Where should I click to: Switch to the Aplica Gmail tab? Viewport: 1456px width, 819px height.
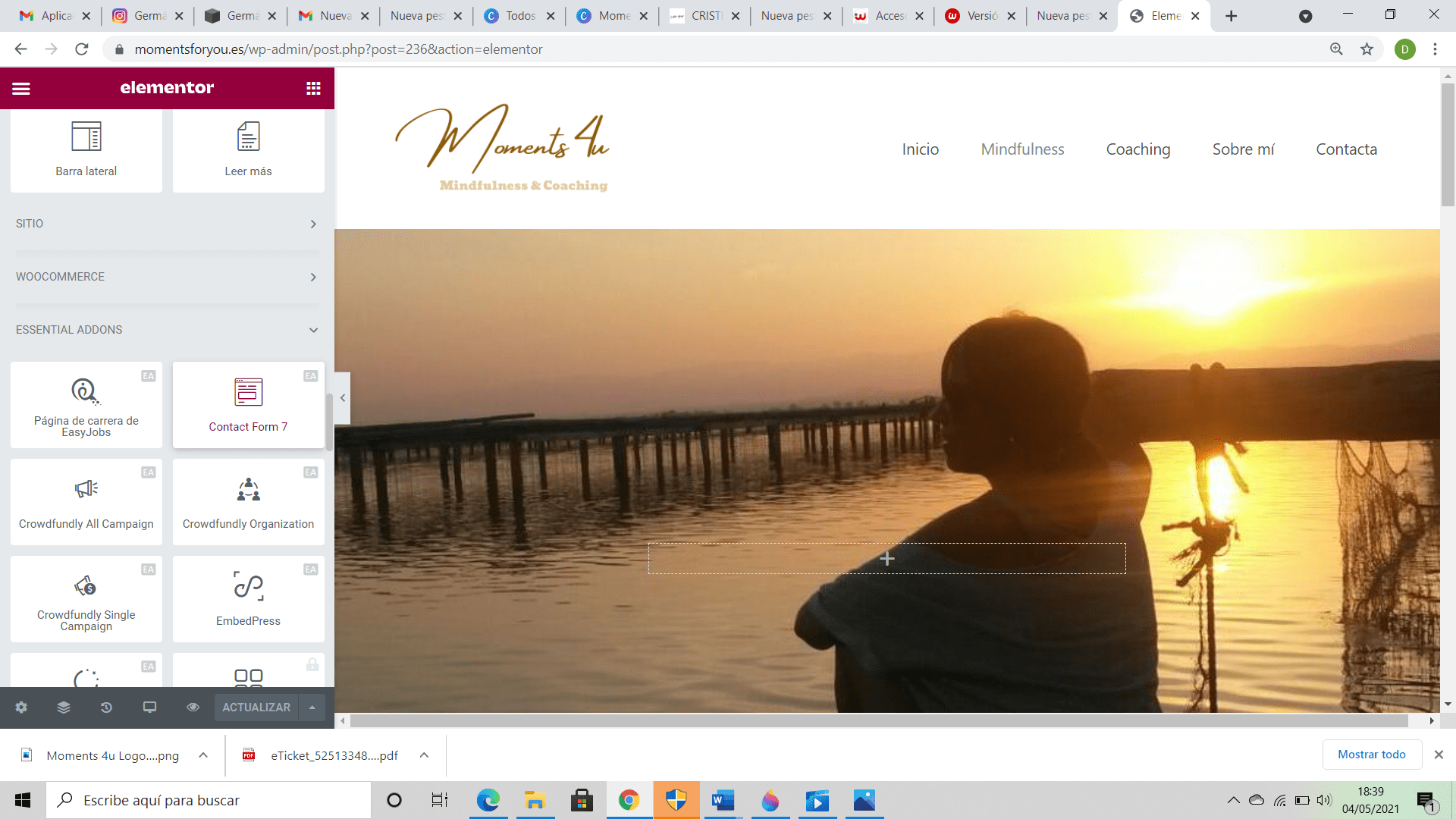55,16
